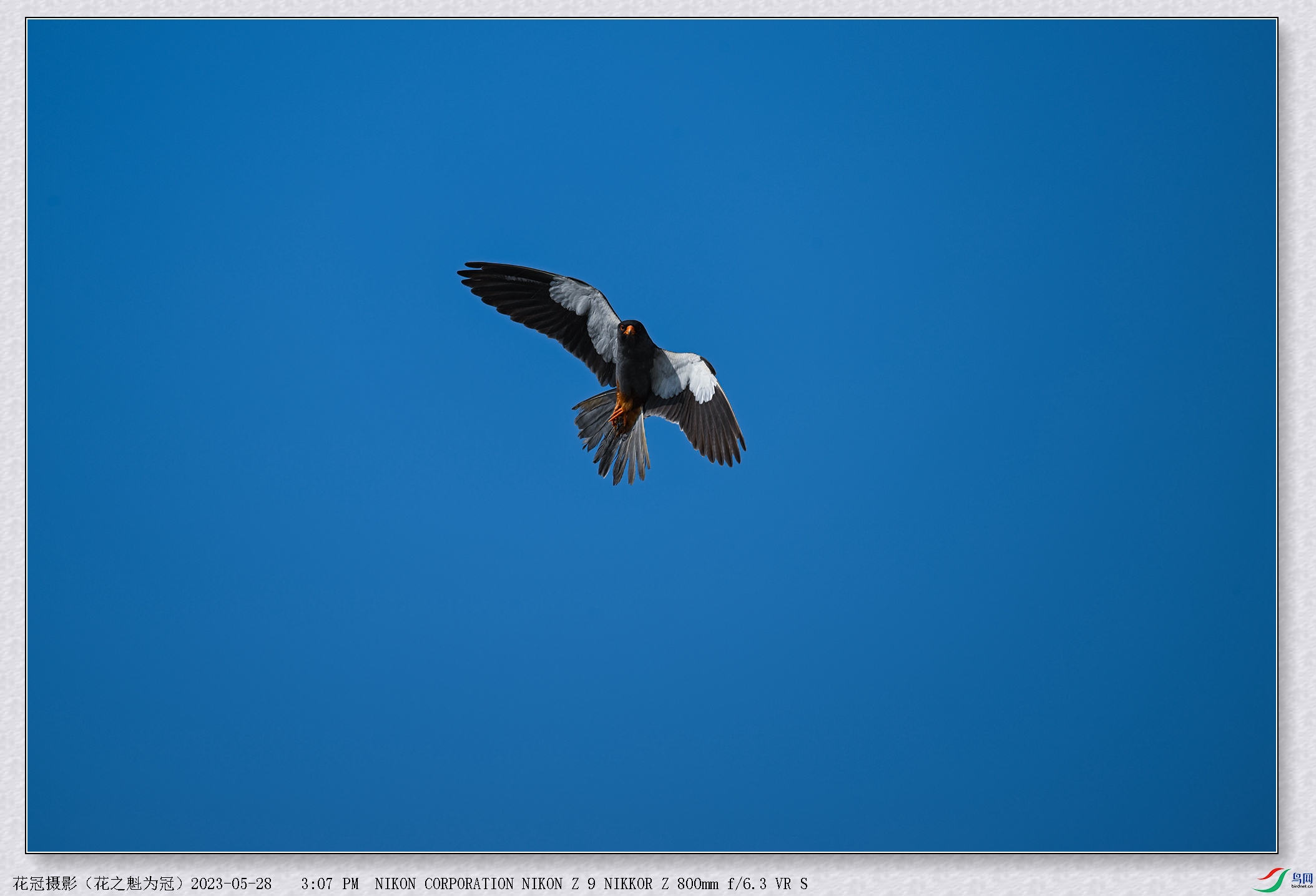1316x896 pixels.
Task: Click the photographer credit text 花冠摄影
Action: click(x=44, y=884)
